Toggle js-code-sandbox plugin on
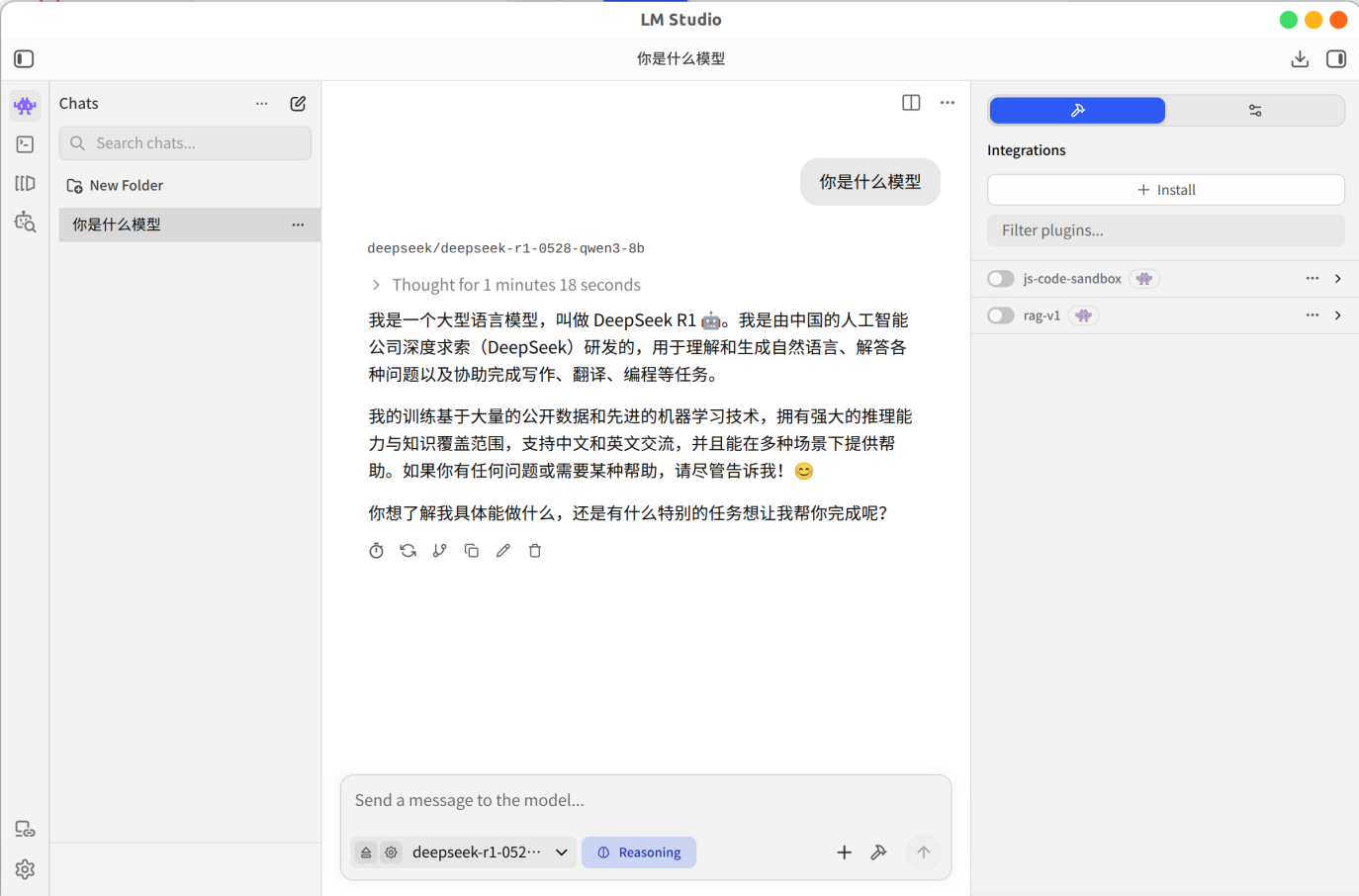The height and width of the screenshot is (896, 1359). pyautogui.click(x=1001, y=279)
